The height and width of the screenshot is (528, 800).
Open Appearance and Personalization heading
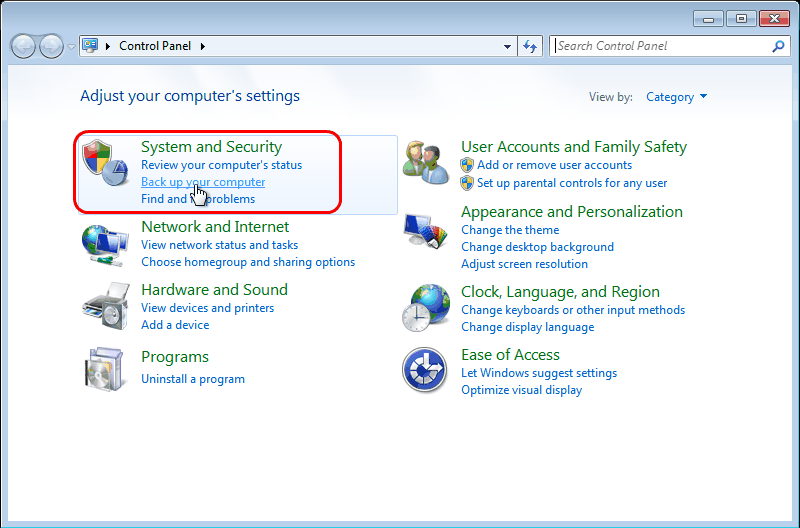click(572, 212)
